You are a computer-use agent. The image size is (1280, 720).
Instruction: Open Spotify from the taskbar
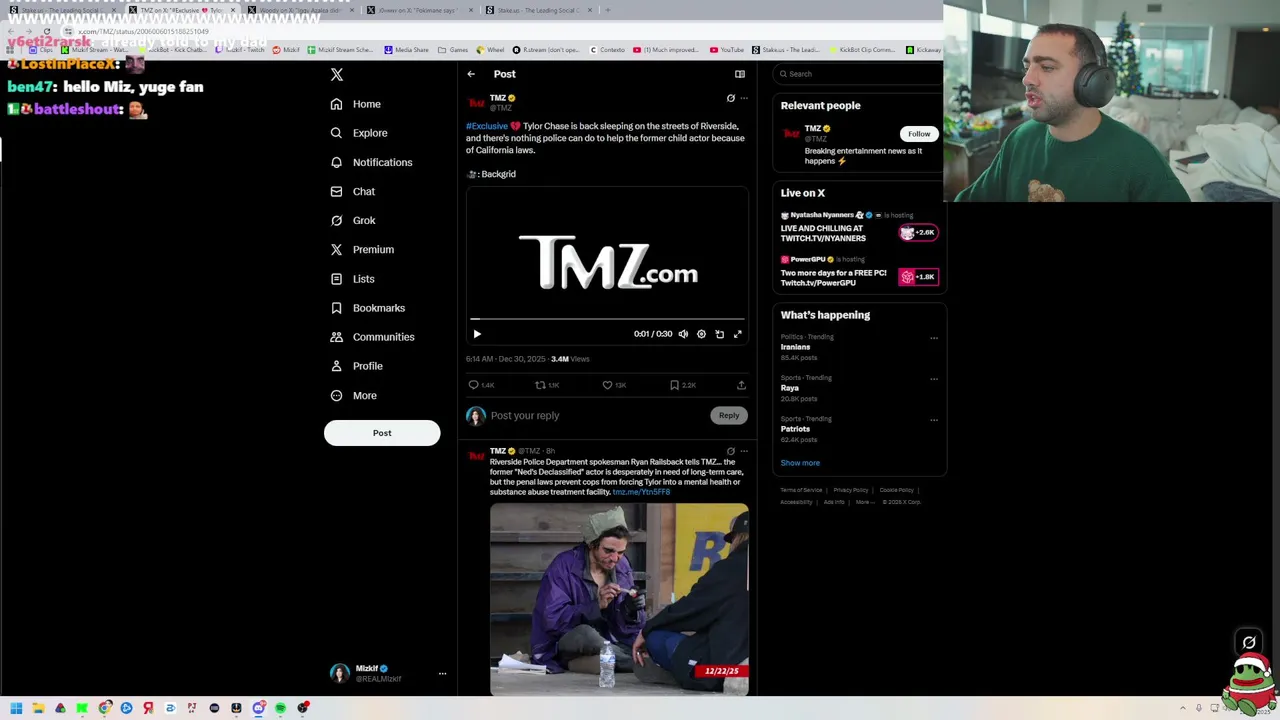click(280, 708)
